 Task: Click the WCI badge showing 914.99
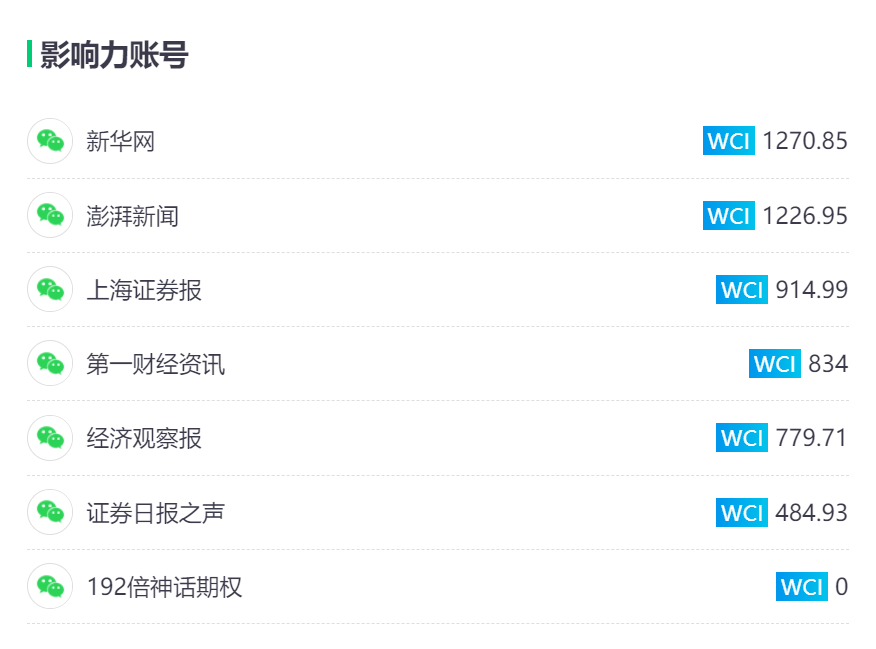(742, 289)
